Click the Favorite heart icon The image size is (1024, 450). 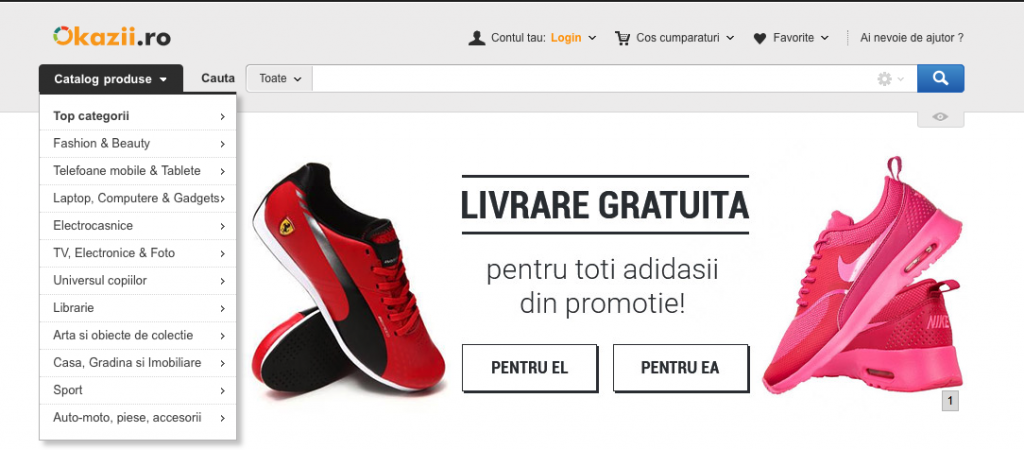(760, 39)
